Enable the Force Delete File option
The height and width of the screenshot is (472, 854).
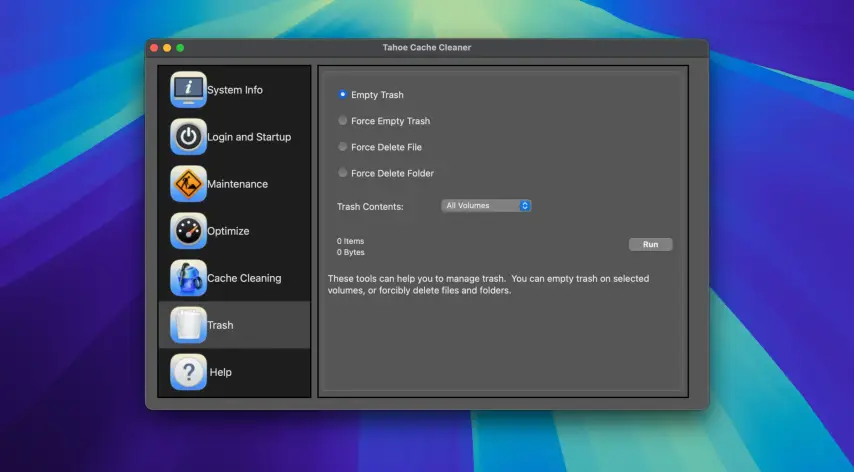(x=343, y=147)
